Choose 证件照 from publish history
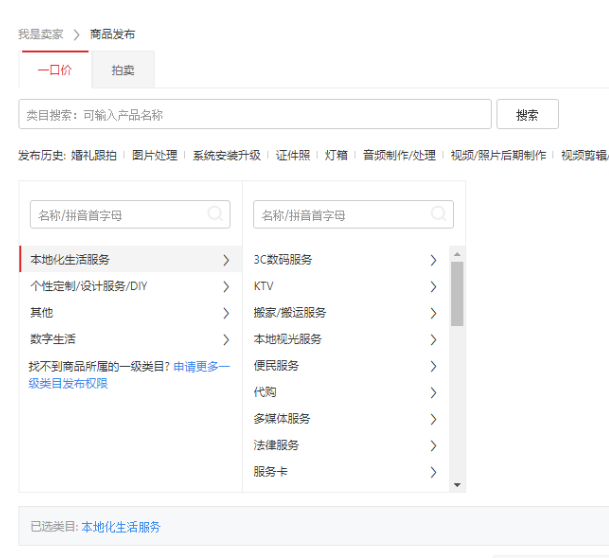 [293, 155]
